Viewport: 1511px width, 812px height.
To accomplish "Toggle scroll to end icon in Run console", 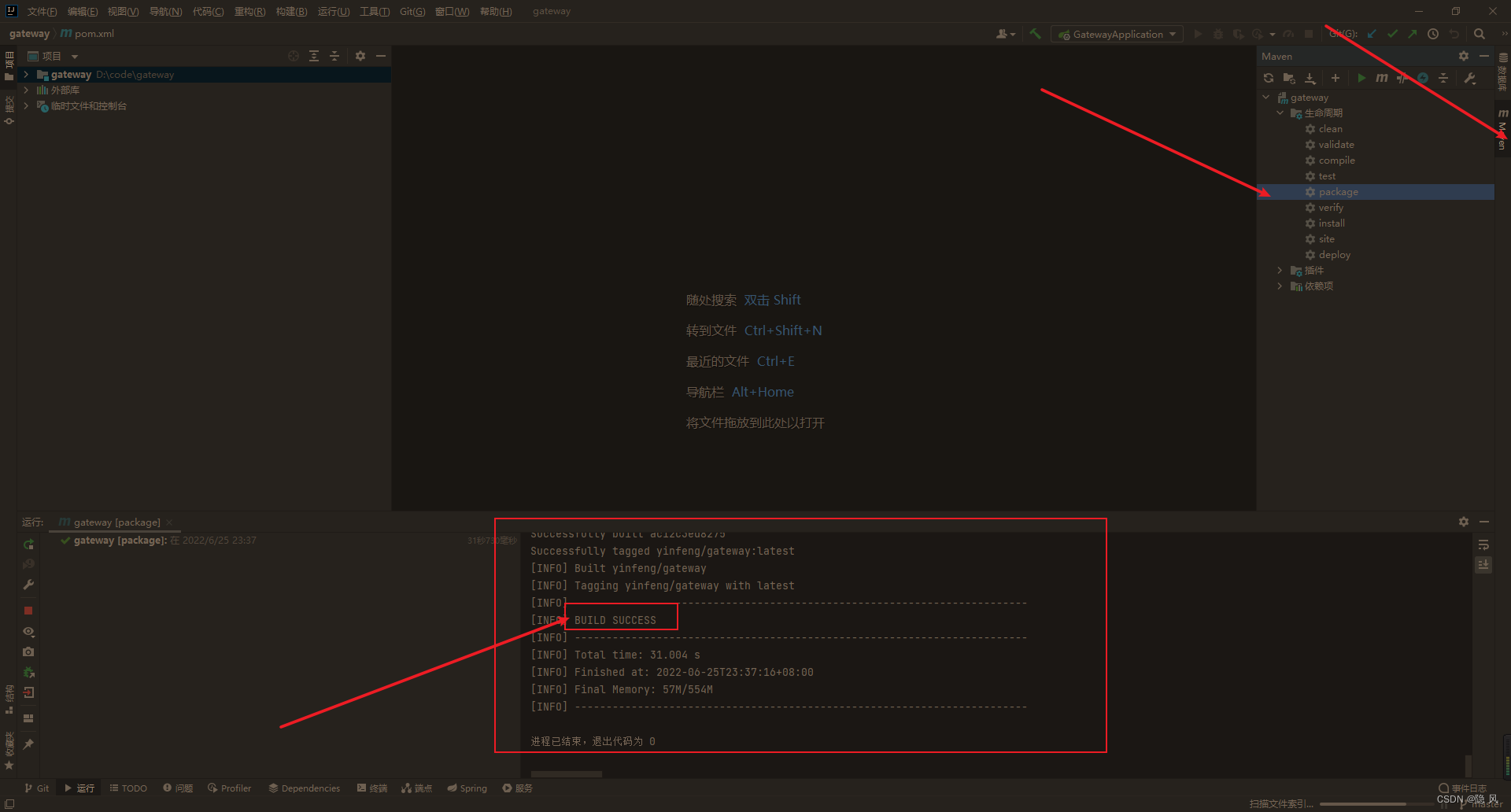I will pyautogui.click(x=1483, y=565).
